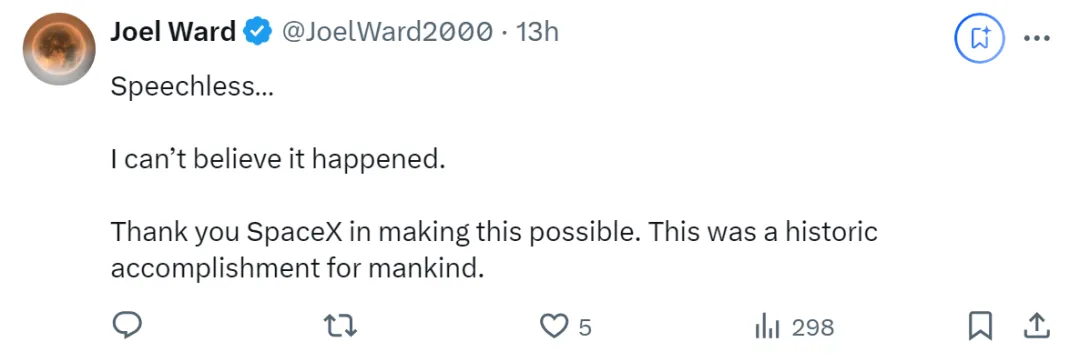The width and height of the screenshot is (1080, 362).
Task: Click the like count of 5
Action: [x=585, y=328]
